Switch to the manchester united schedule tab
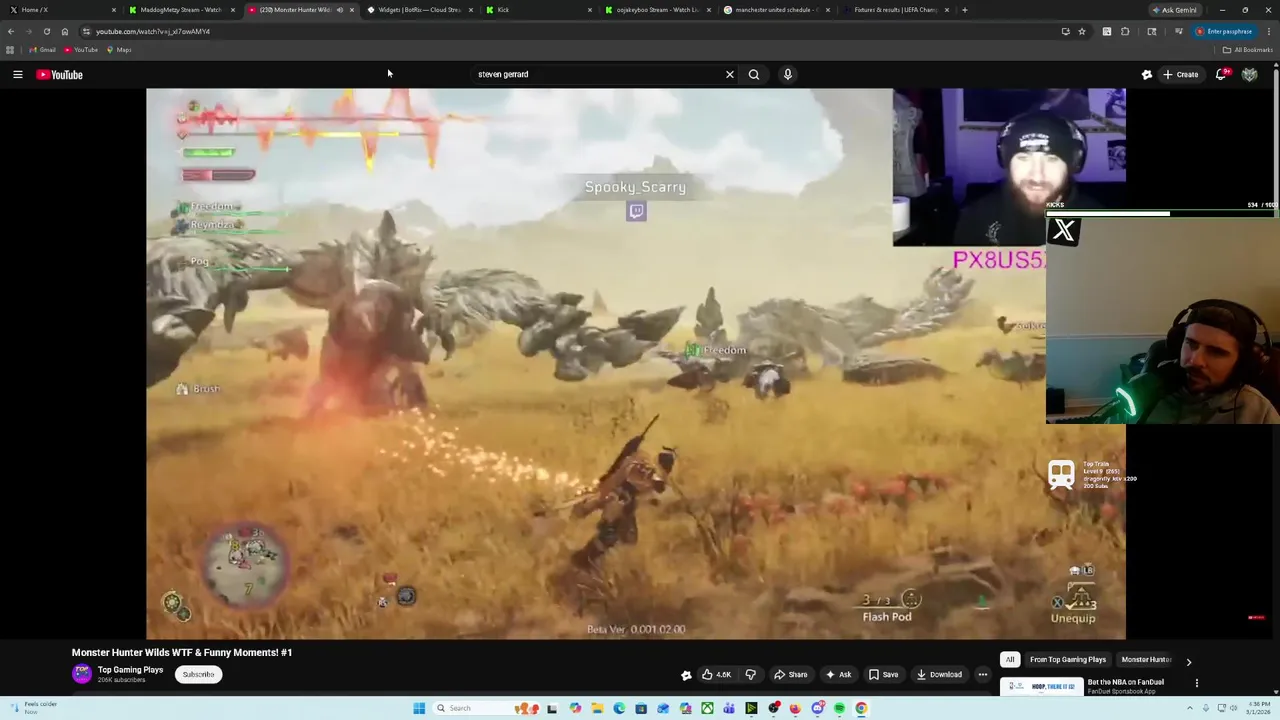 (x=777, y=10)
